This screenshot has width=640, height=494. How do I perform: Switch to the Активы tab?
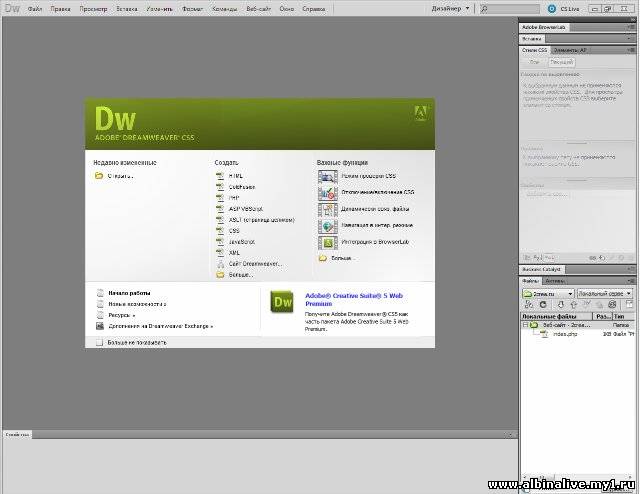click(x=555, y=281)
